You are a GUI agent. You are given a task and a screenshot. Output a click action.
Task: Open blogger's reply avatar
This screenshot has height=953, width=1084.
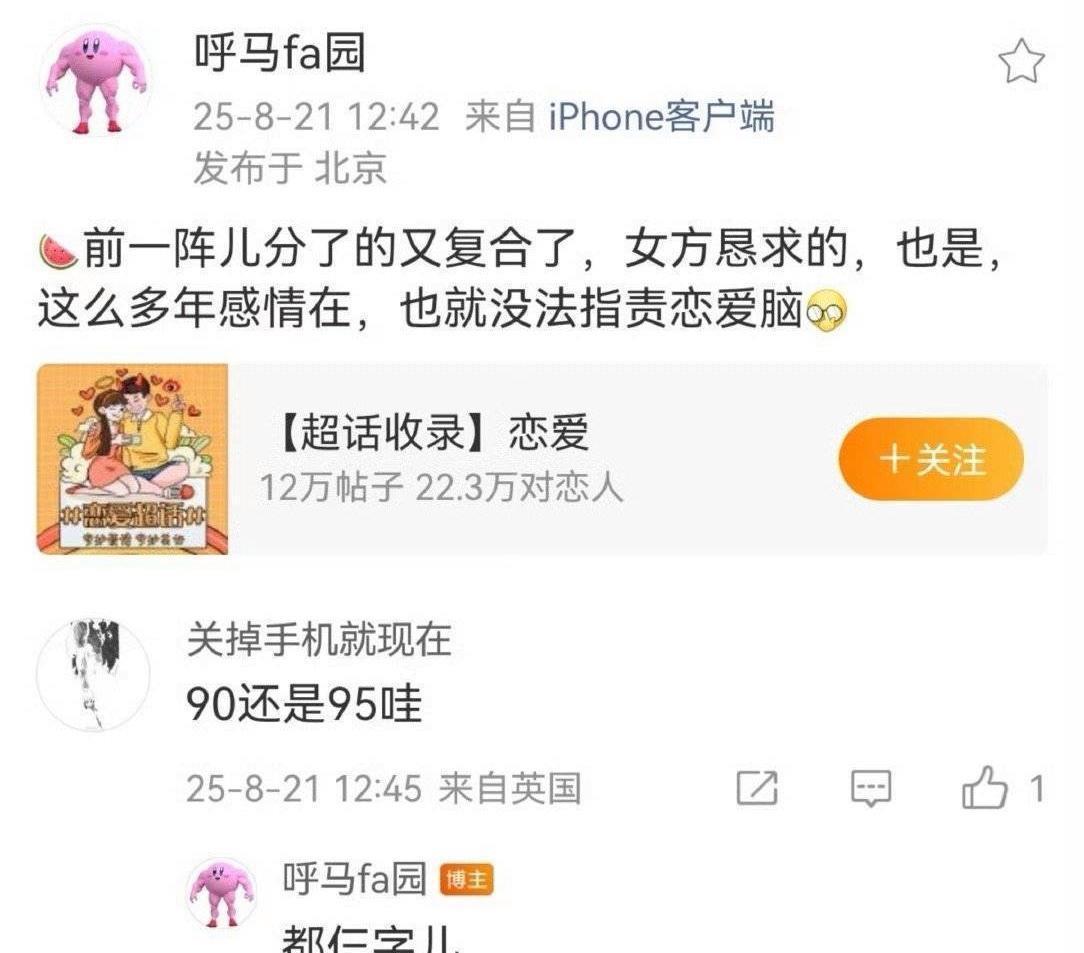pos(221,893)
